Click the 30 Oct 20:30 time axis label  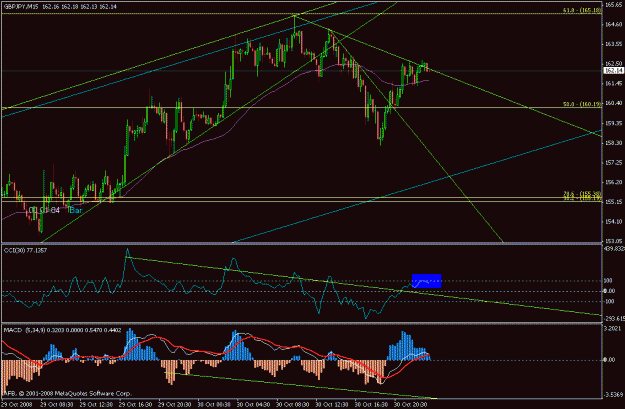pos(411,405)
